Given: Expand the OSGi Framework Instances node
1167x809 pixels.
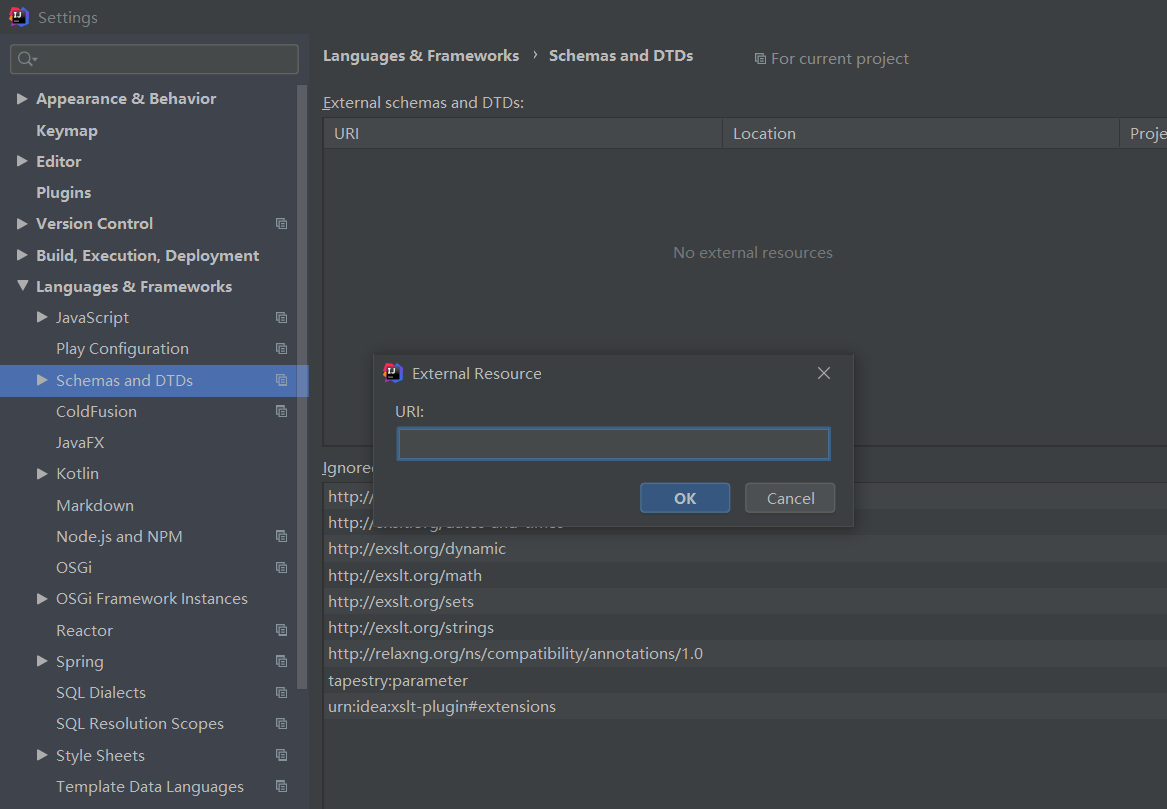Looking at the screenshot, I should (x=41, y=598).
